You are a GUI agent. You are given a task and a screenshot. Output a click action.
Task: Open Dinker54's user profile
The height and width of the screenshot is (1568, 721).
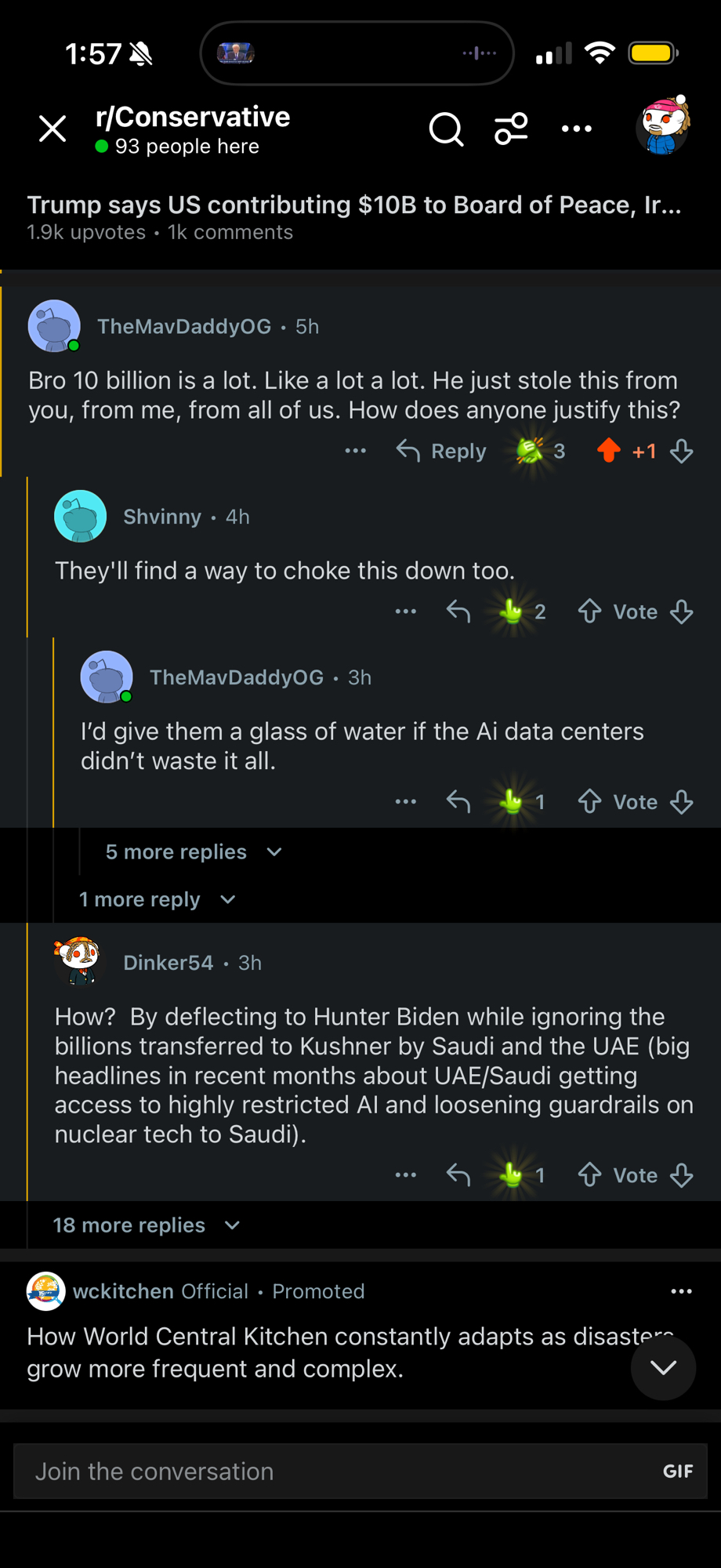point(168,963)
